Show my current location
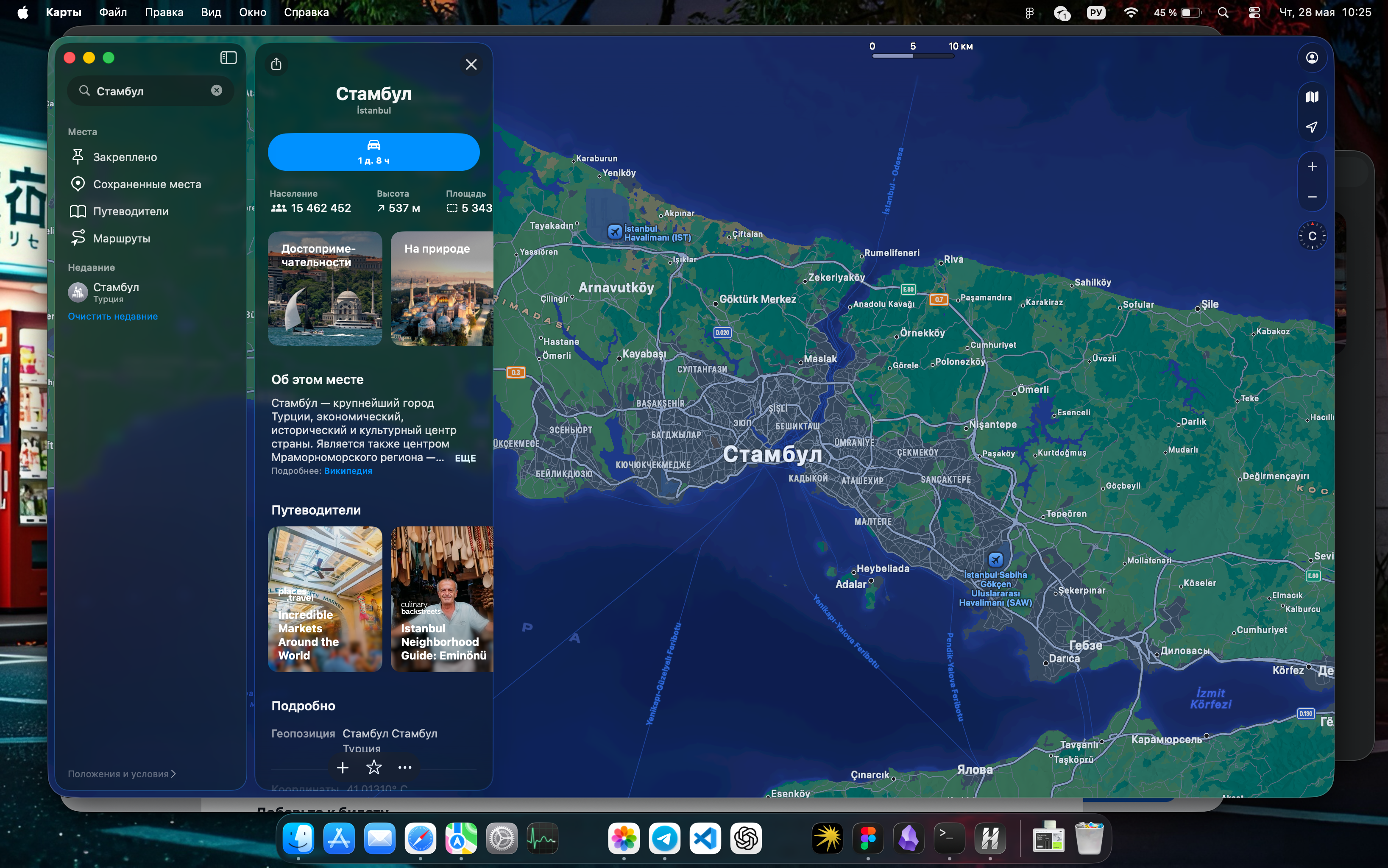The width and height of the screenshot is (1388, 868). click(x=1312, y=126)
